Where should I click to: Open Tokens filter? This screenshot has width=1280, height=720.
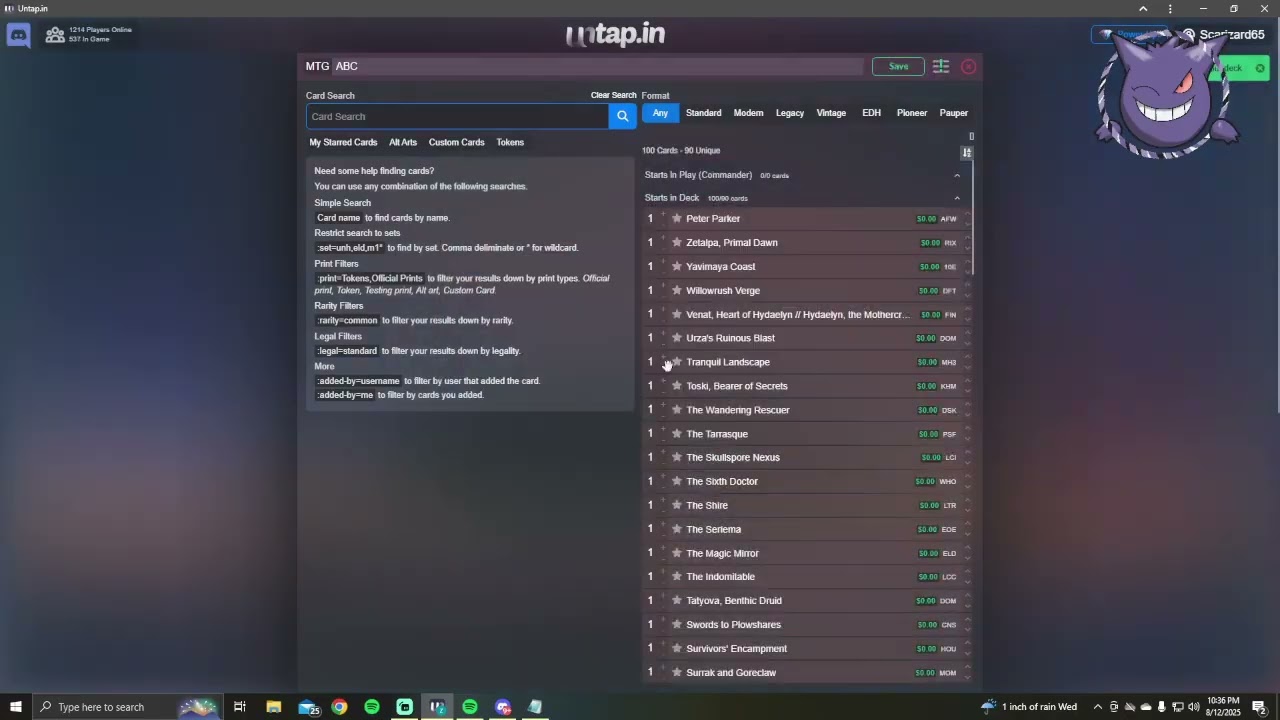click(x=510, y=142)
